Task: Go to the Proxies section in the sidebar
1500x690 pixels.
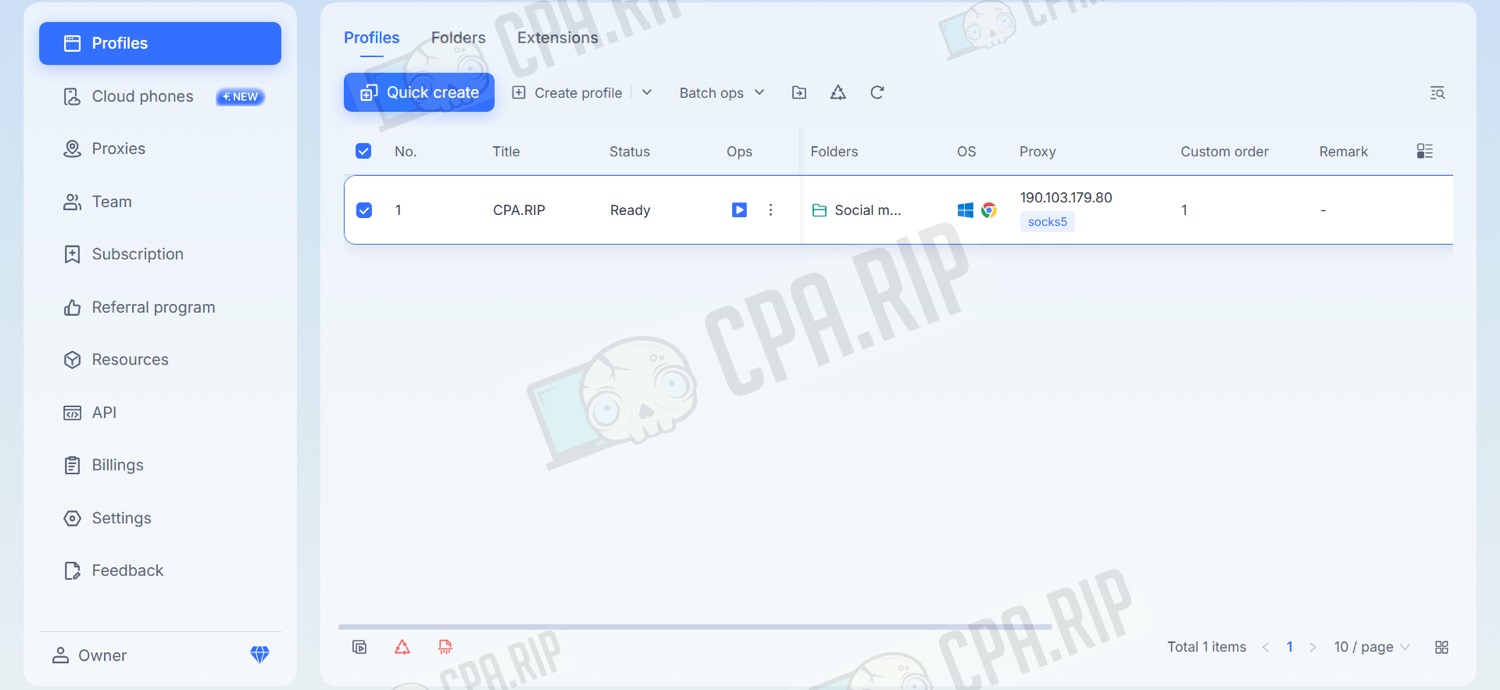Action: coord(118,149)
